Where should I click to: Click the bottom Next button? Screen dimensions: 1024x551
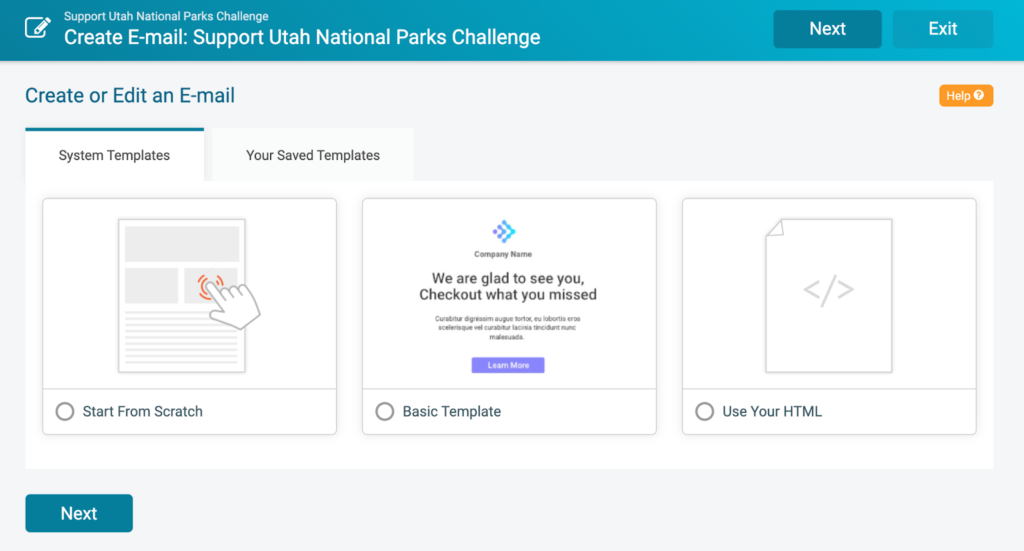pyautogui.click(x=79, y=513)
